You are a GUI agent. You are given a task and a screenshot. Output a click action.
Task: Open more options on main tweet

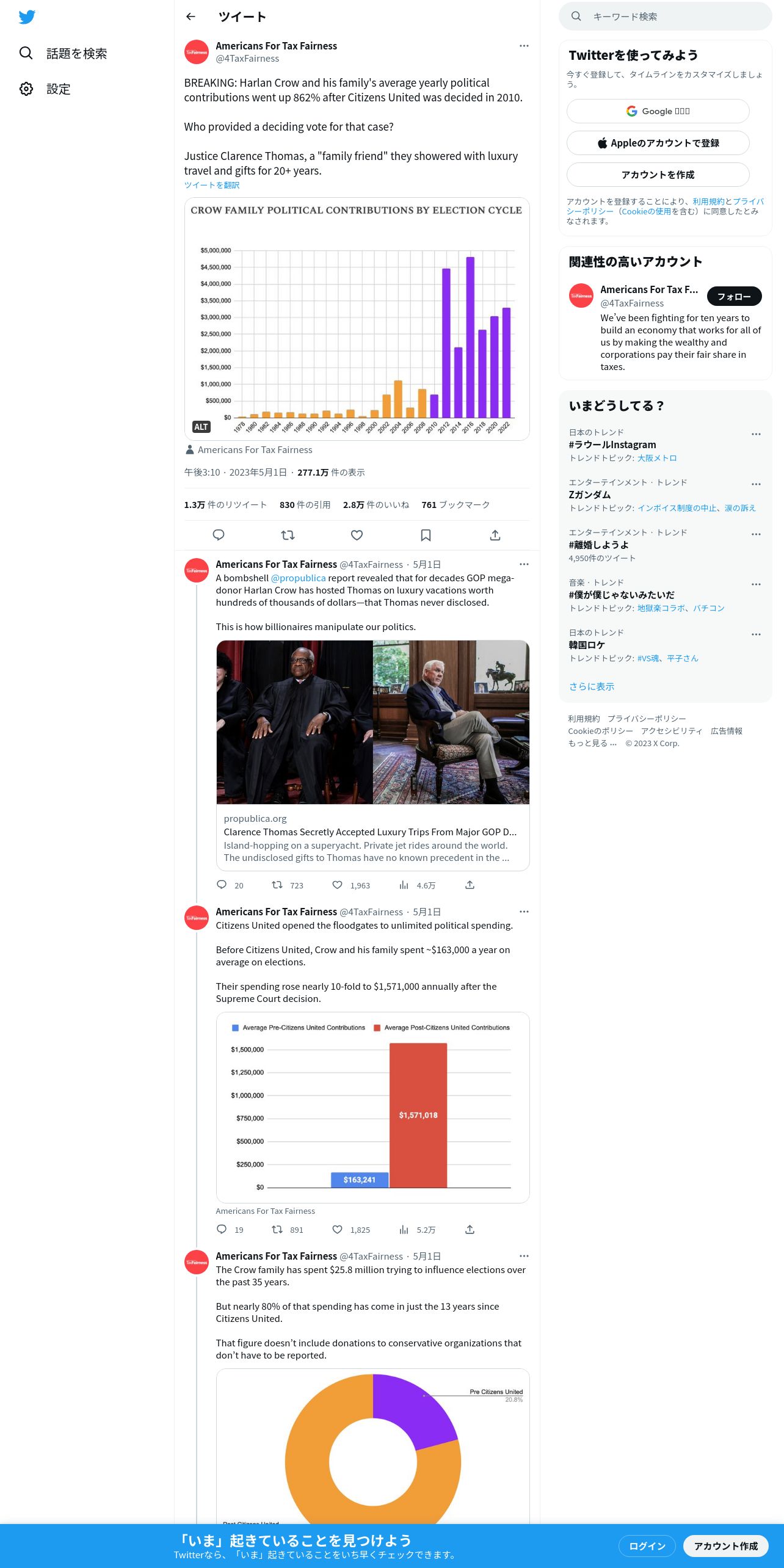[524, 46]
